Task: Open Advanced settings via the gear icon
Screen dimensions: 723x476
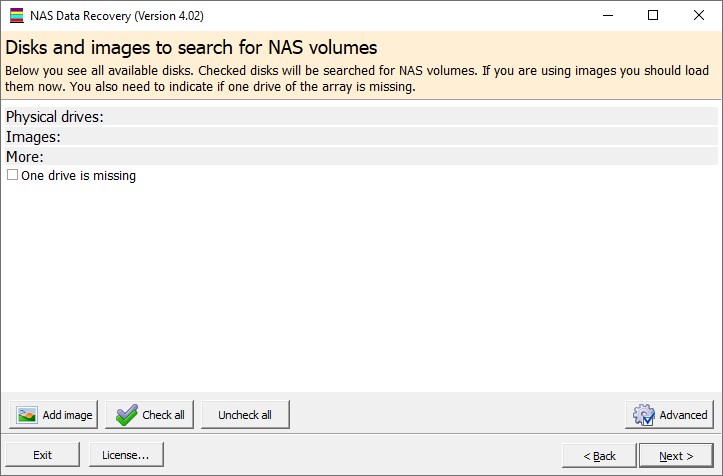Action: 644,415
